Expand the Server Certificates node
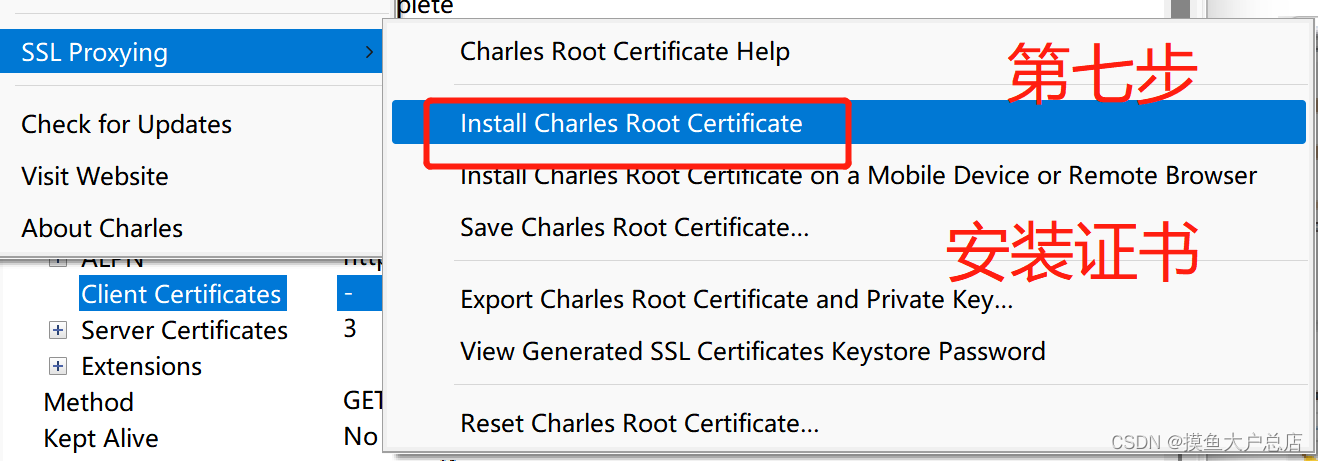The image size is (1318, 461). pyautogui.click(x=58, y=330)
